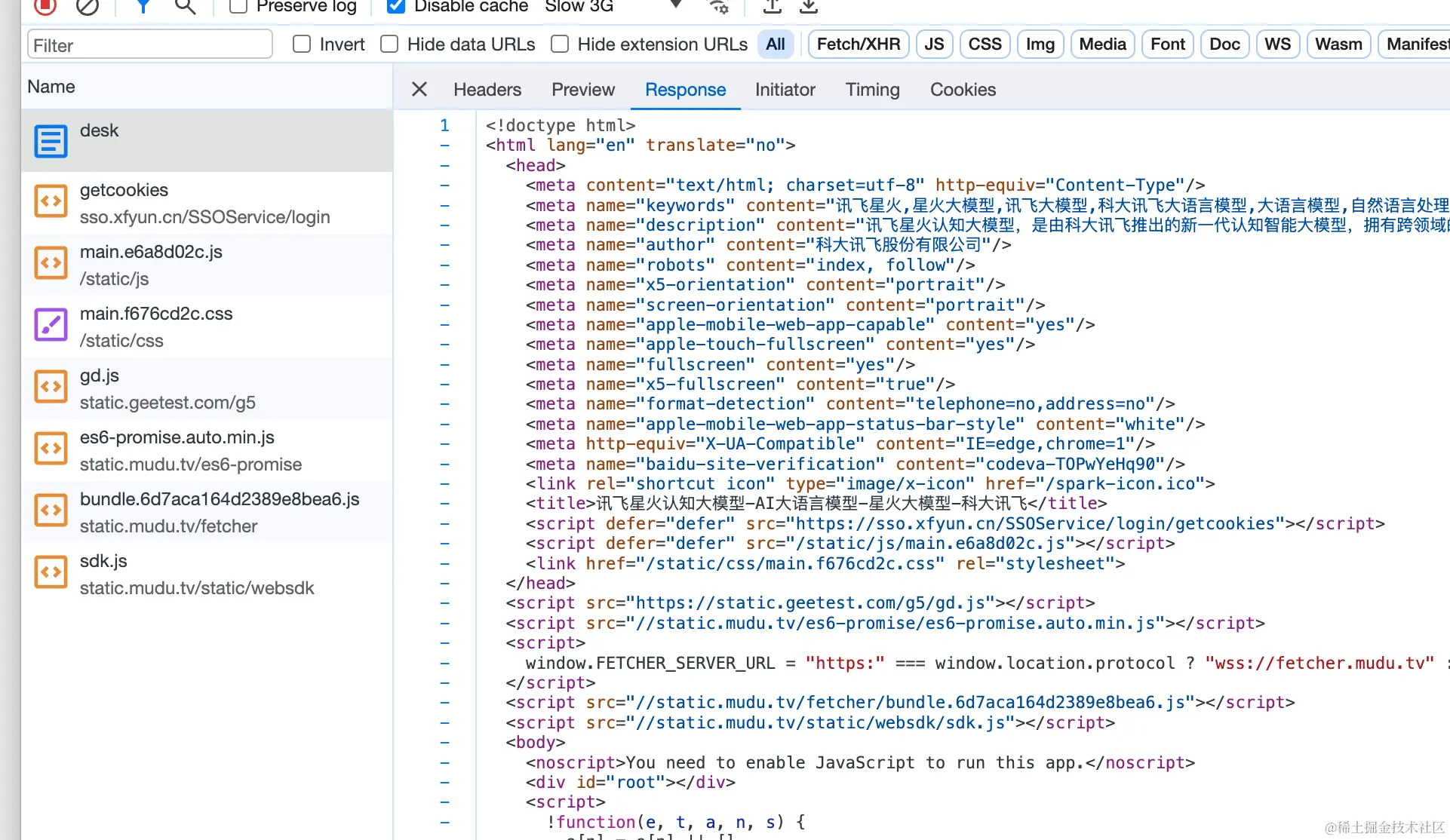Screen dimensions: 1450x840
Task: Open the network search magnifier icon
Action: [185, 6]
